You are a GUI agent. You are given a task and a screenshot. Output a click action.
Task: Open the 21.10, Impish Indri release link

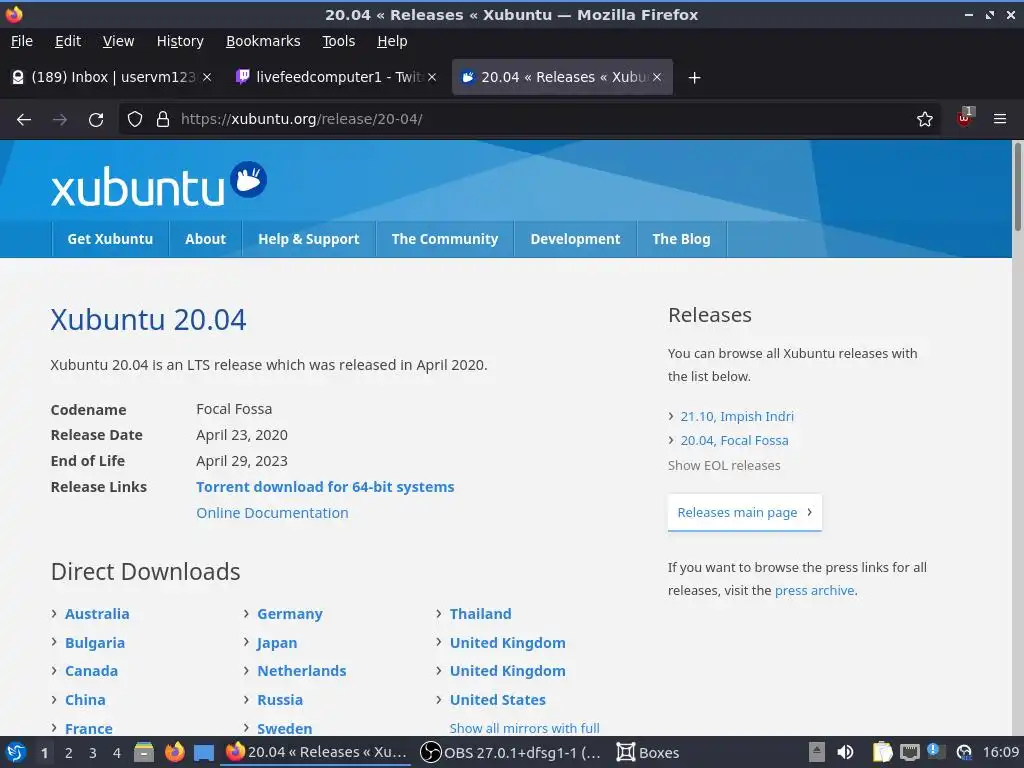[737, 417]
